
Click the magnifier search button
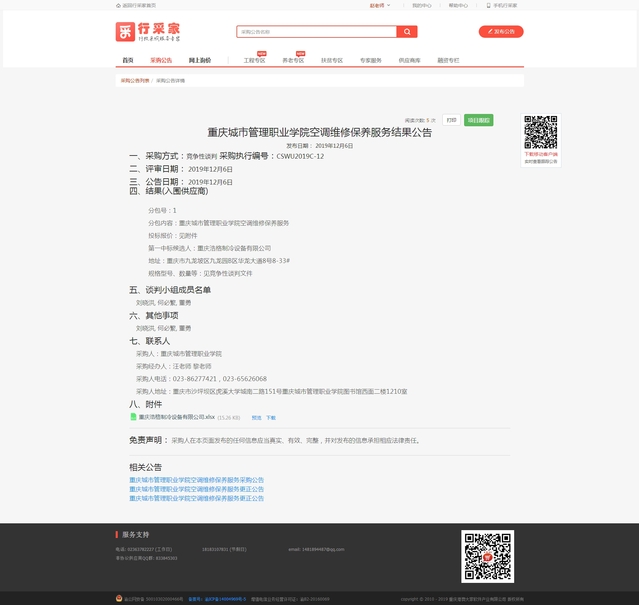407,32
